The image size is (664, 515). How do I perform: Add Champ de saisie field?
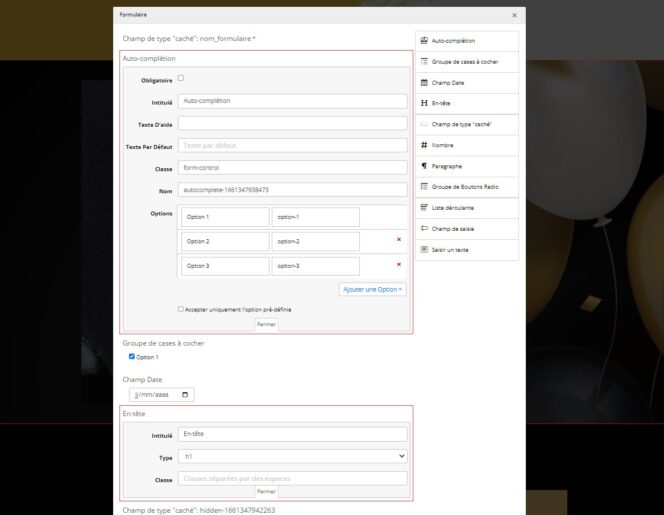[467, 229]
